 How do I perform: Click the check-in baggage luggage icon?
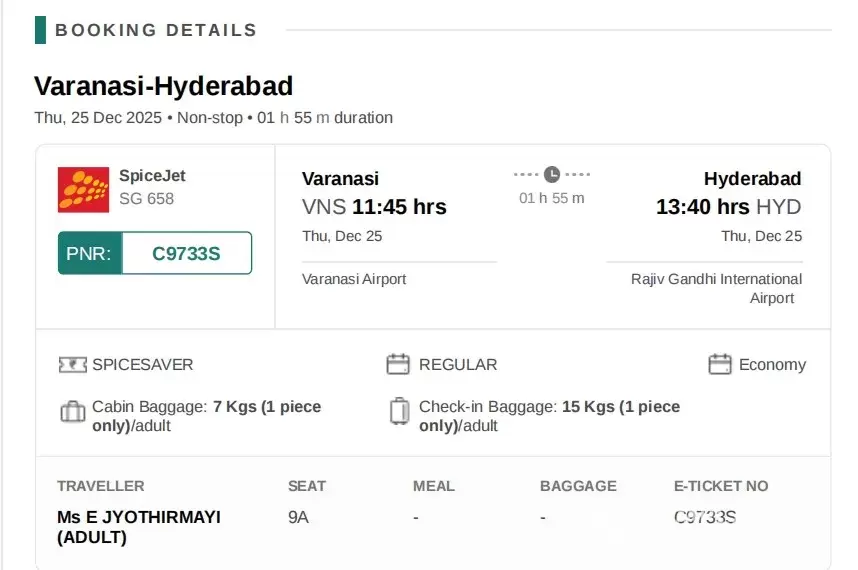[399, 411]
